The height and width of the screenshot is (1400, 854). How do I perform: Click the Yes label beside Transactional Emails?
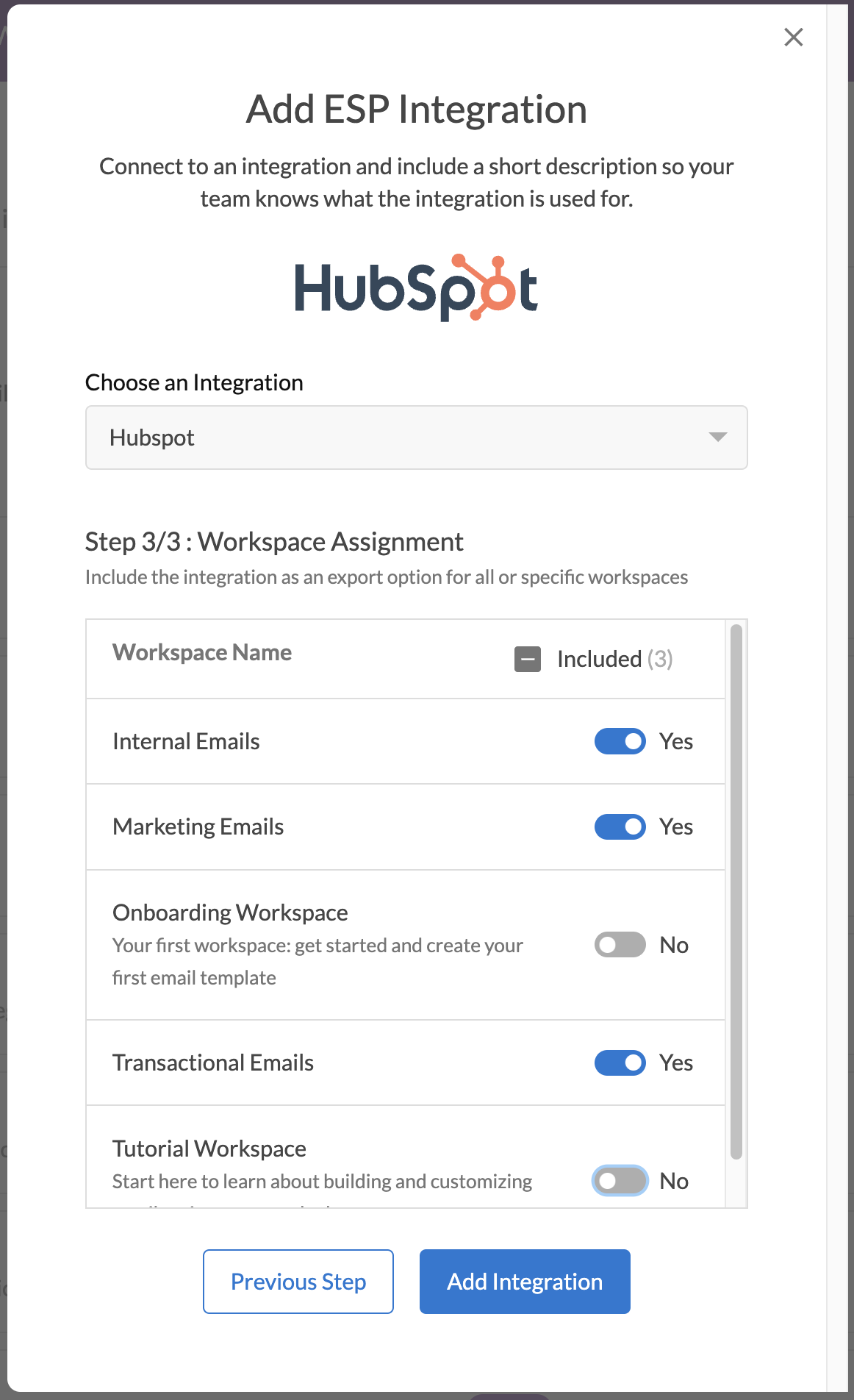coord(676,1062)
